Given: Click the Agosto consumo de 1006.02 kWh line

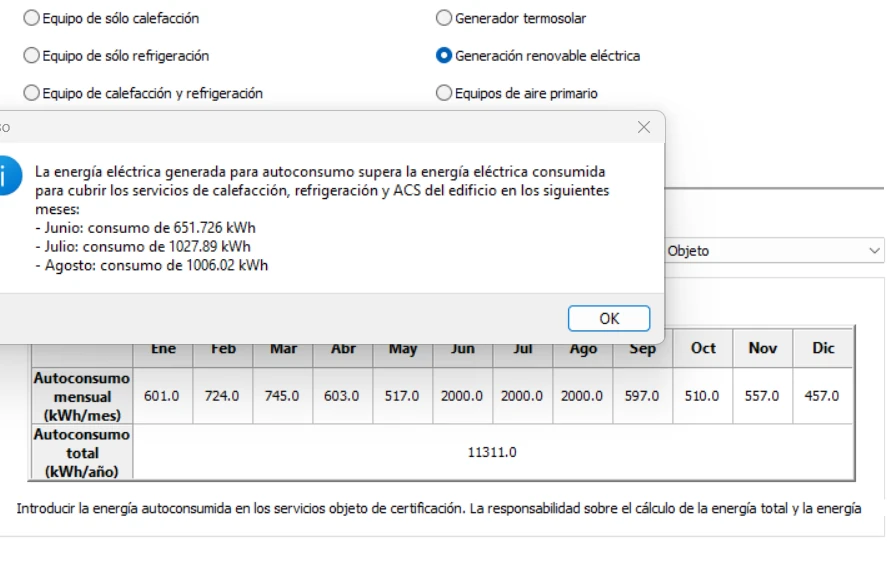Looking at the screenshot, I should pos(152,265).
